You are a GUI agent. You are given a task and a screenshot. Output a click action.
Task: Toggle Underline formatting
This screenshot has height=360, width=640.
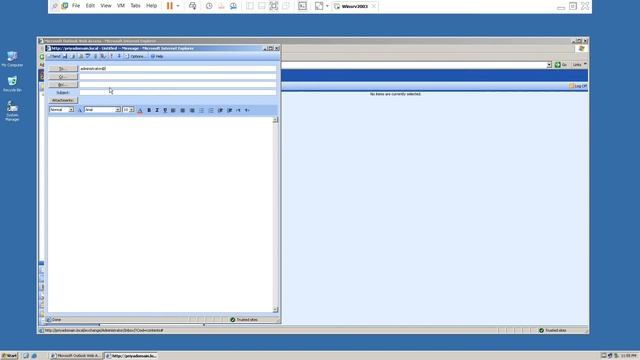coord(165,110)
